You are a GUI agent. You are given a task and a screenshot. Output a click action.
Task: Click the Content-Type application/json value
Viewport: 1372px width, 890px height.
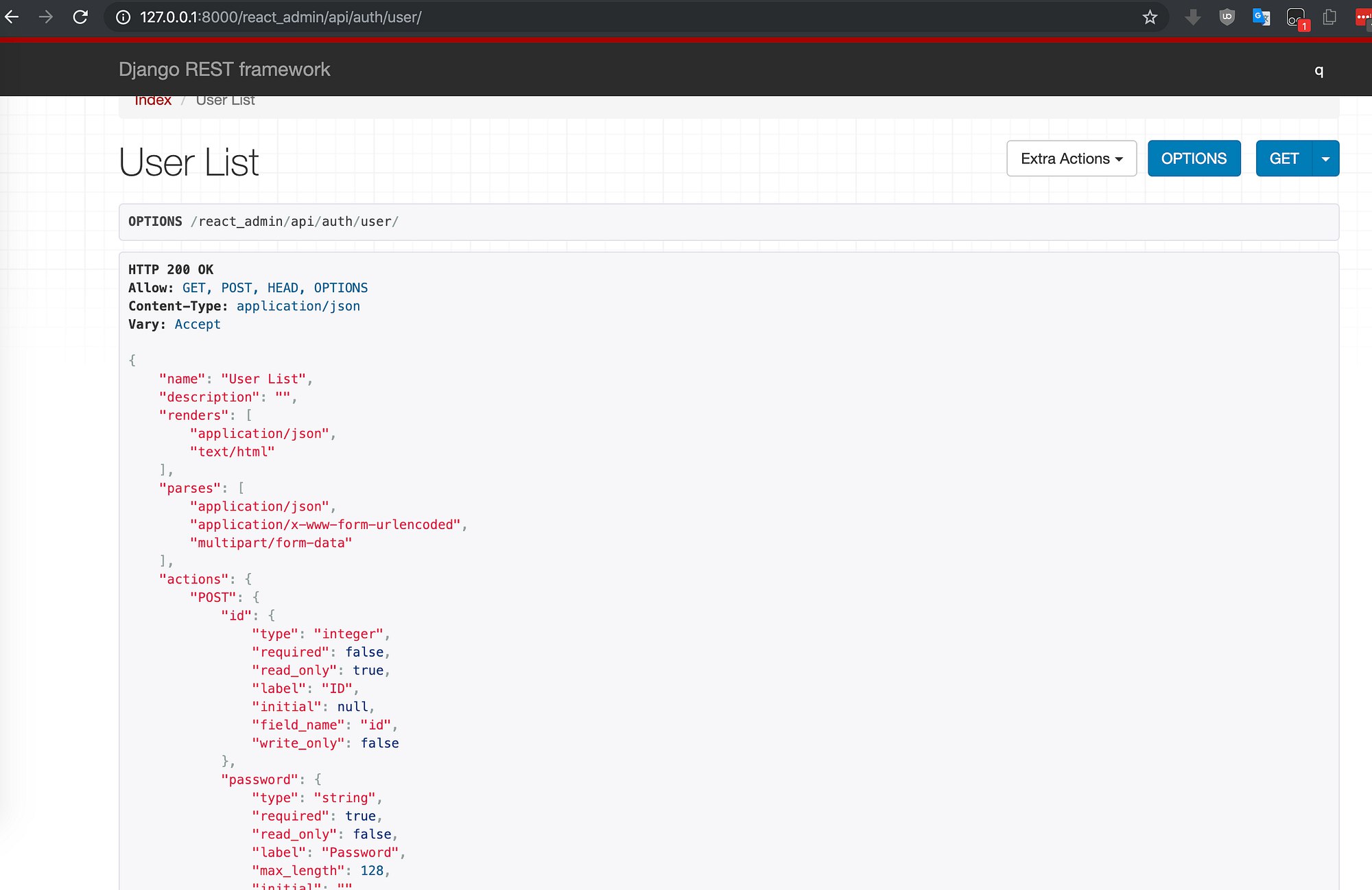[x=298, y=306]
